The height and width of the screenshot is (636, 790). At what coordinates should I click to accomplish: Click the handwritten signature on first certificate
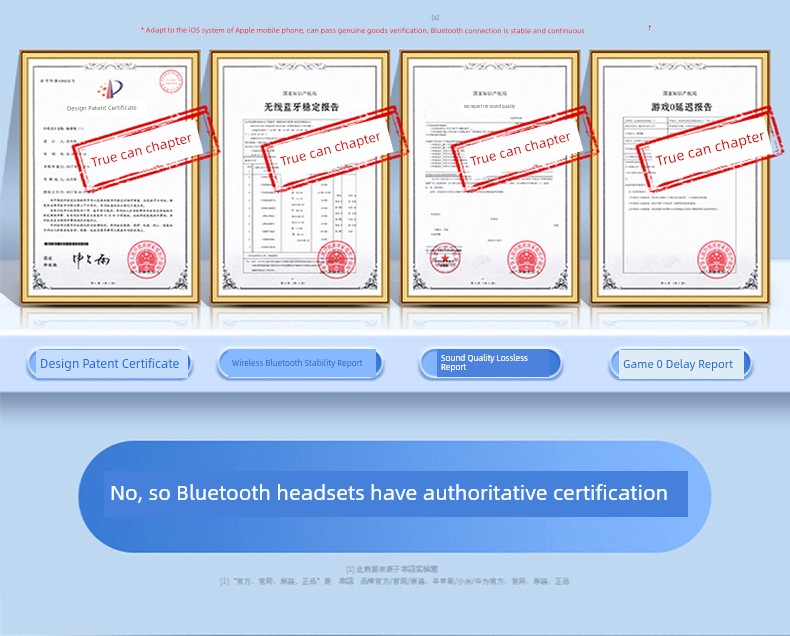click(x=91, y=260)
